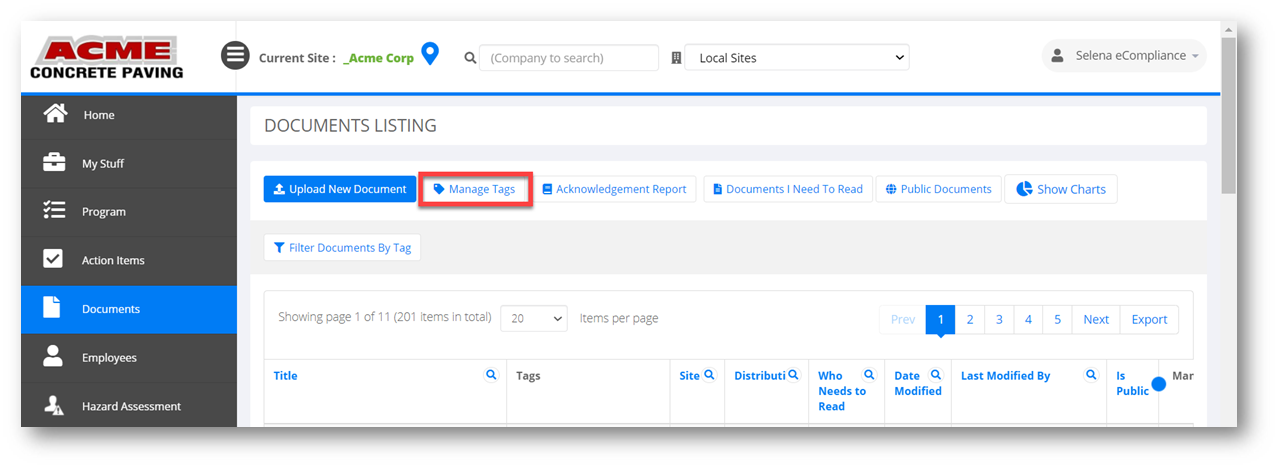This screenshot has width=1279, height=469.
Task: Click the hamburger menu icon
Action: coord(235,55)
